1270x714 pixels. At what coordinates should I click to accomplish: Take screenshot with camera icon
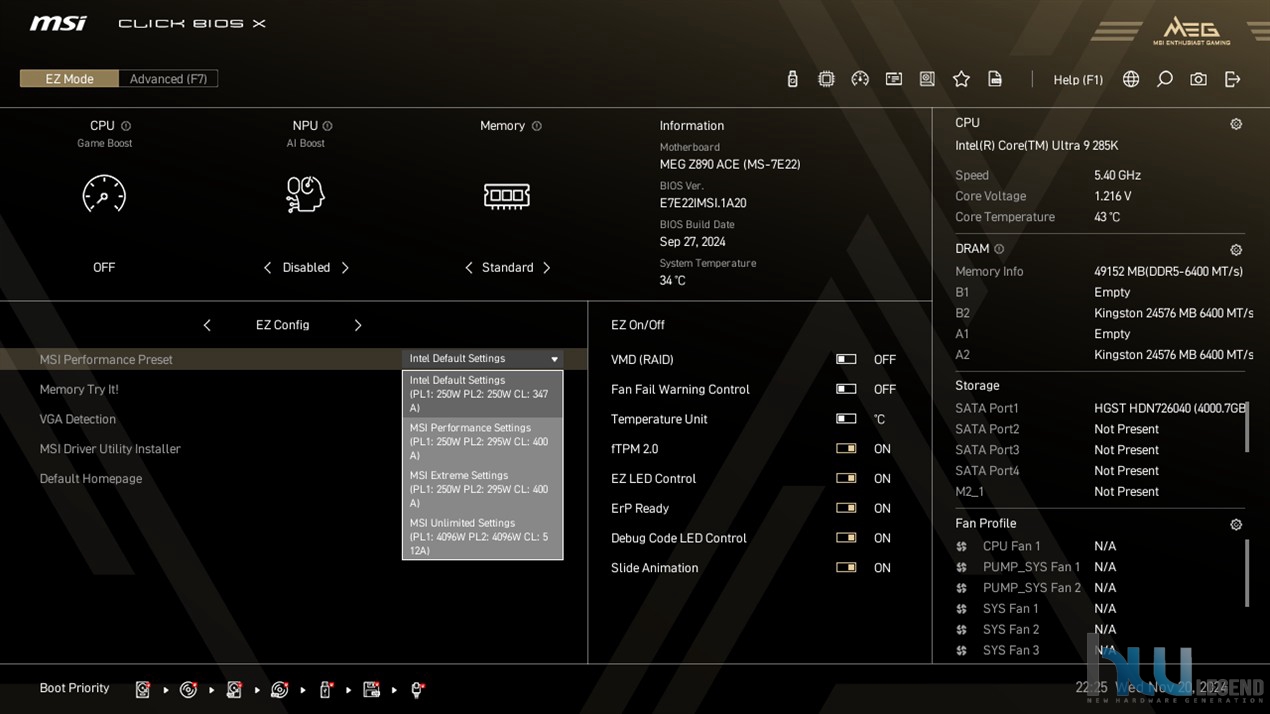tap(1198, 79)
